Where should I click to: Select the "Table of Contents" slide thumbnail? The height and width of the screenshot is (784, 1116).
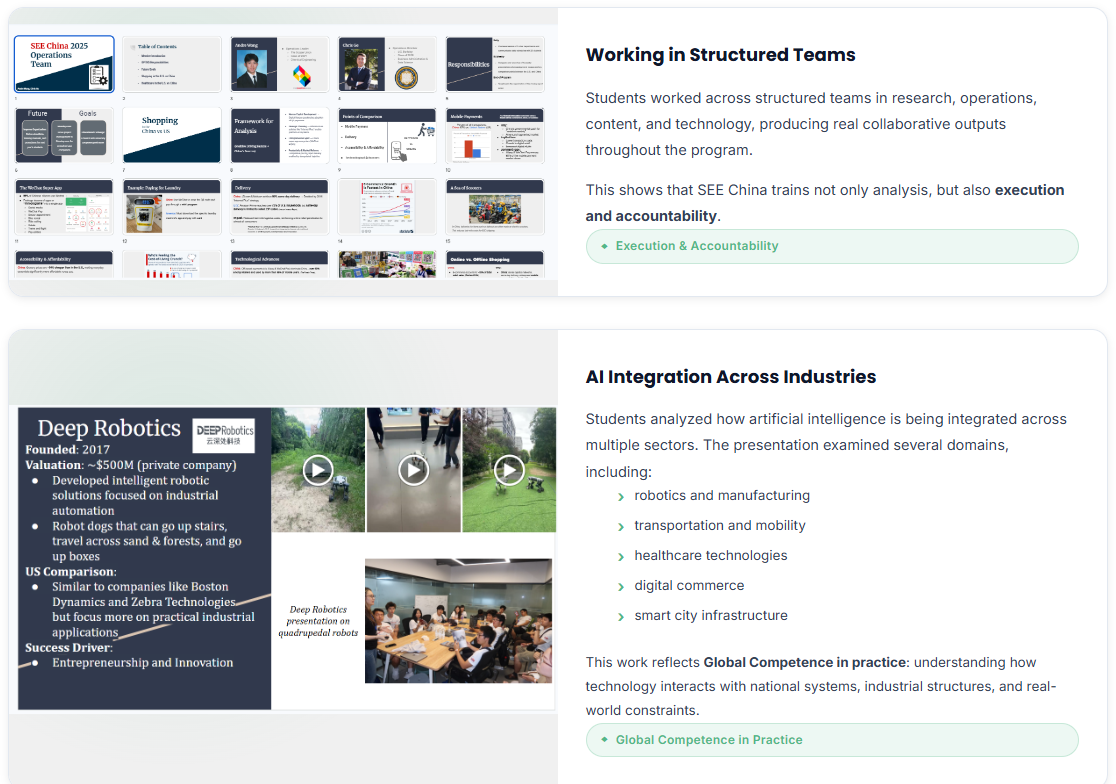click(171, 64)
